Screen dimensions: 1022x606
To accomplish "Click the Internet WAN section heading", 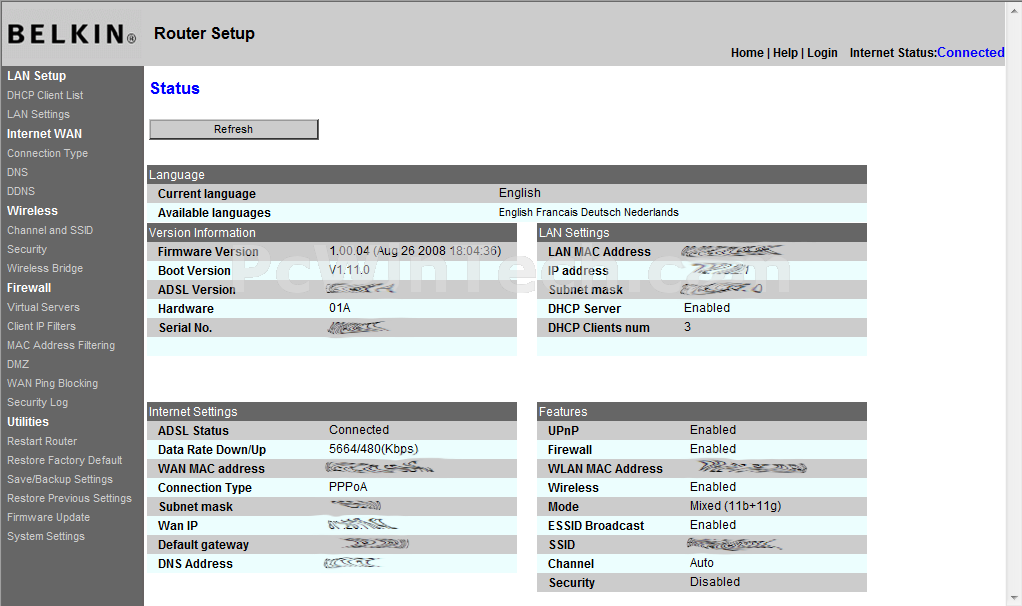I will coord(44,134).
